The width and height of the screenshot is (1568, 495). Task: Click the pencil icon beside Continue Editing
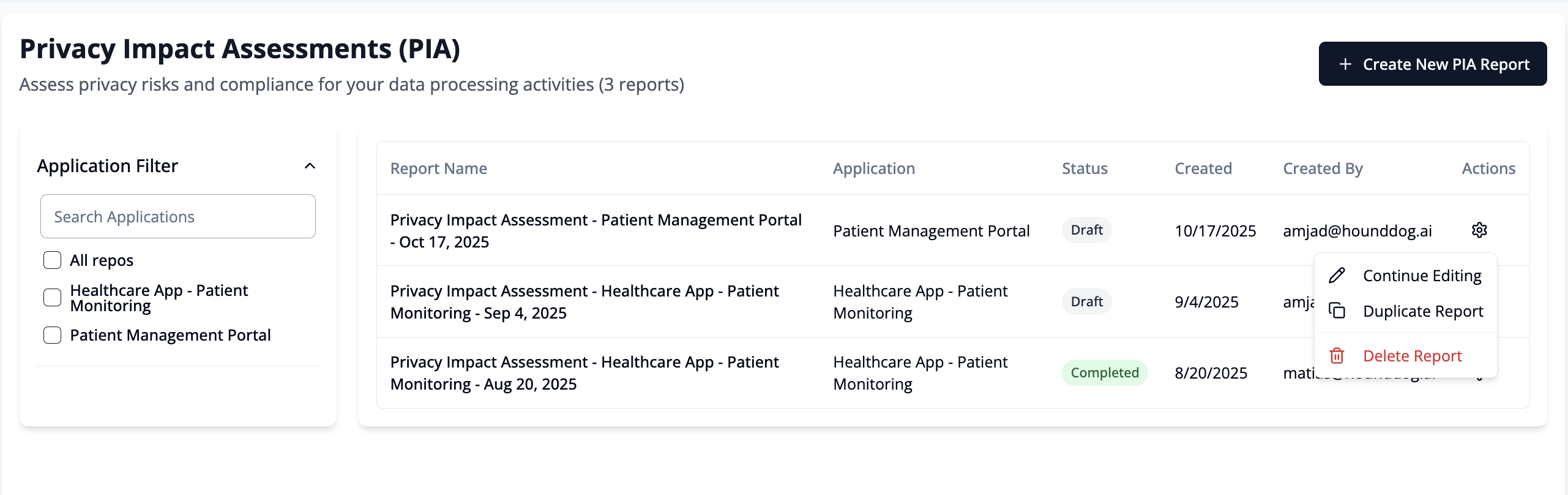pos(1337,276)
